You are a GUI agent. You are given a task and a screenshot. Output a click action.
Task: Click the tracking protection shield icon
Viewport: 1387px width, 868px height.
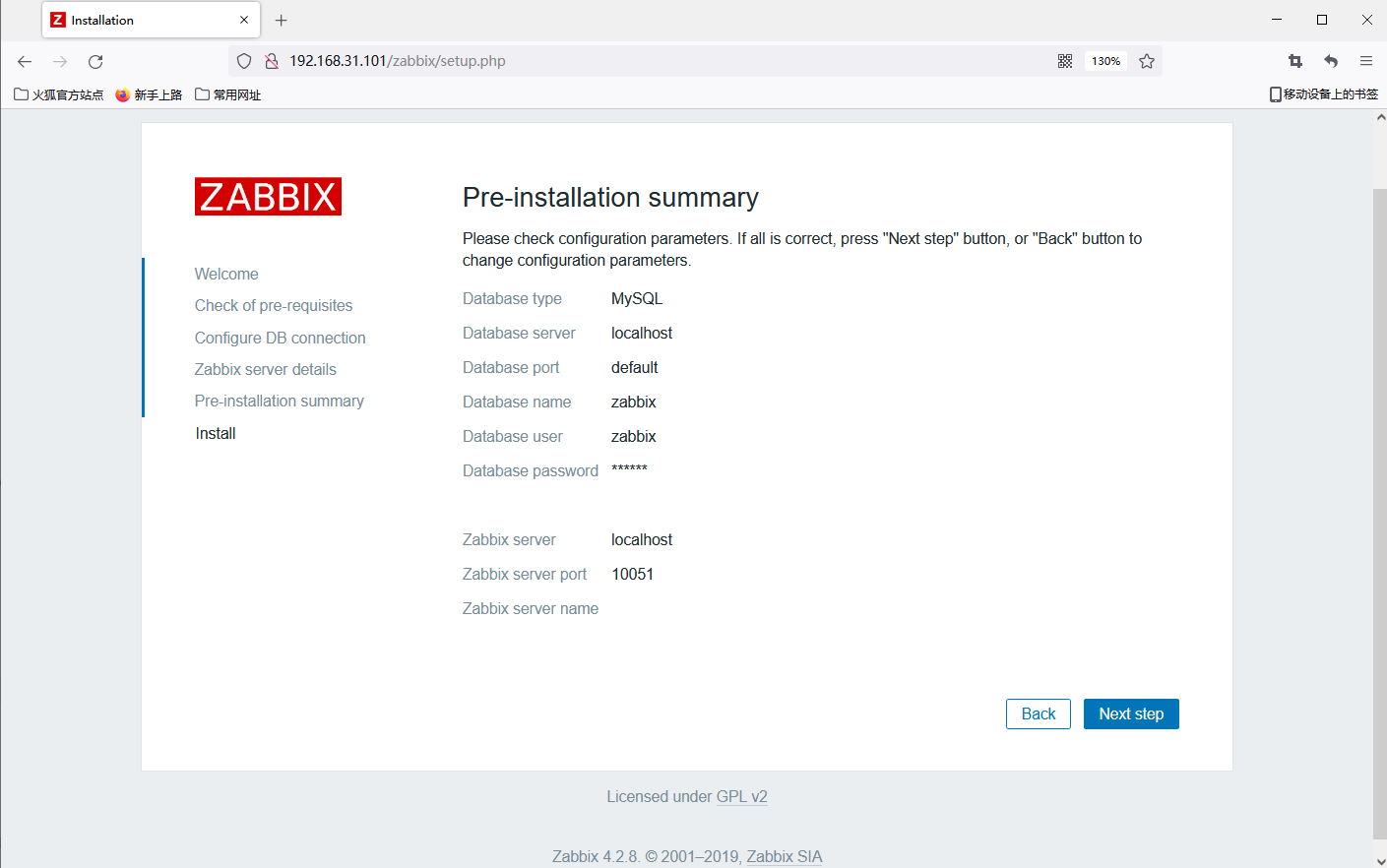[243, 60]
